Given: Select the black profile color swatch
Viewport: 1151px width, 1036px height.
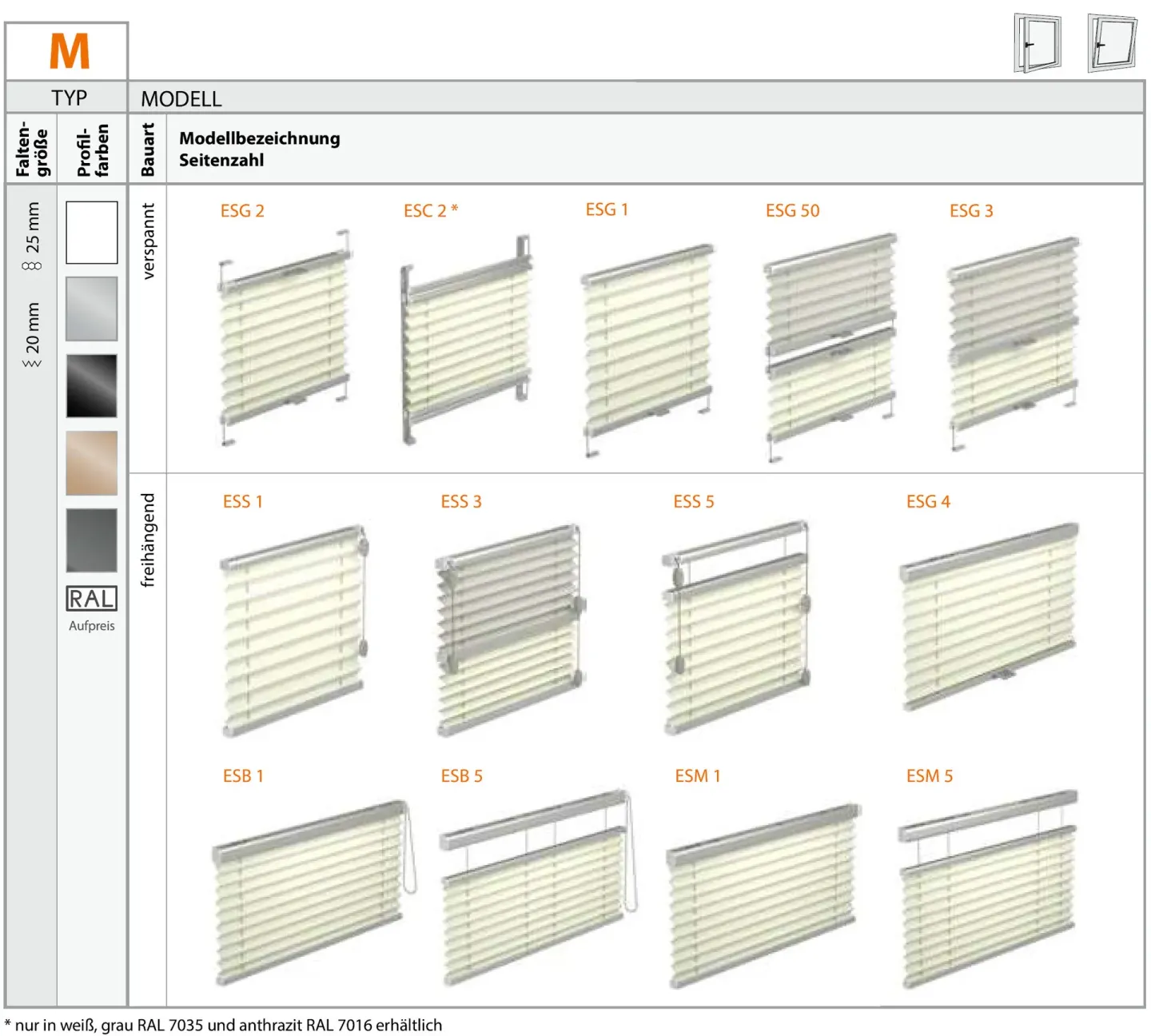Looking at the screenshot, I should (91, 386).
